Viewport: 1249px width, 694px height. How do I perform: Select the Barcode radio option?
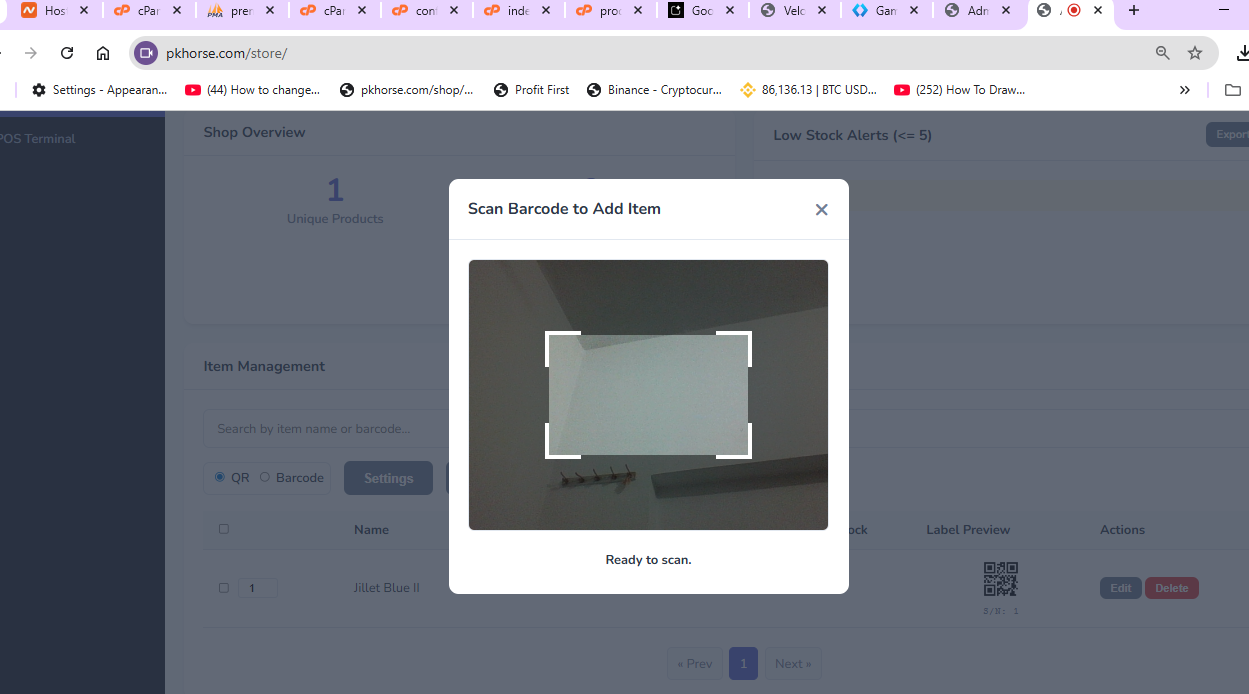[265, 477]
